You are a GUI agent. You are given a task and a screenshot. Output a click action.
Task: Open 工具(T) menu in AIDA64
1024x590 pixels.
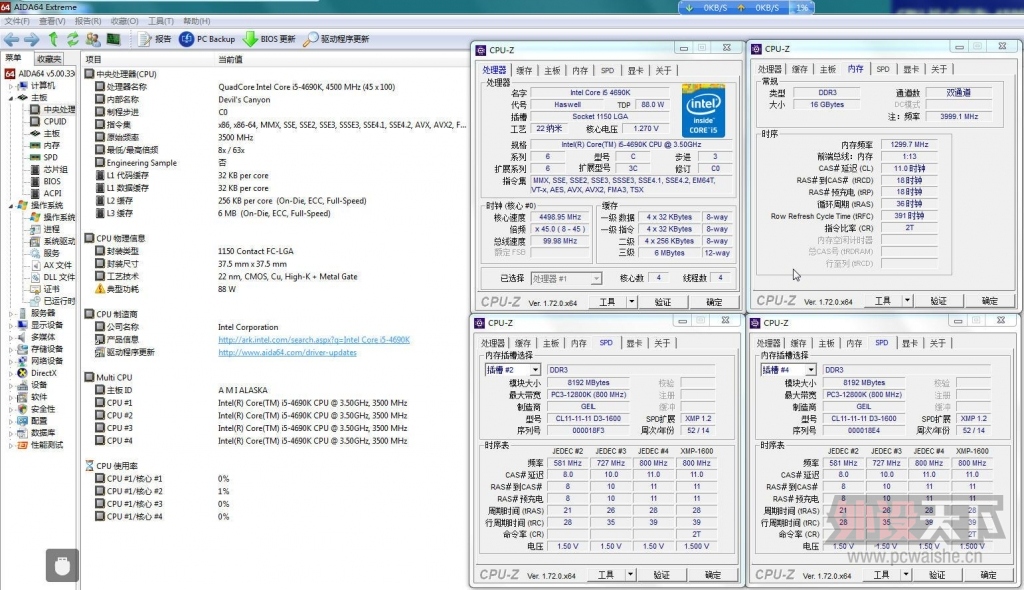pyautogui.click(x=161, y=21)
